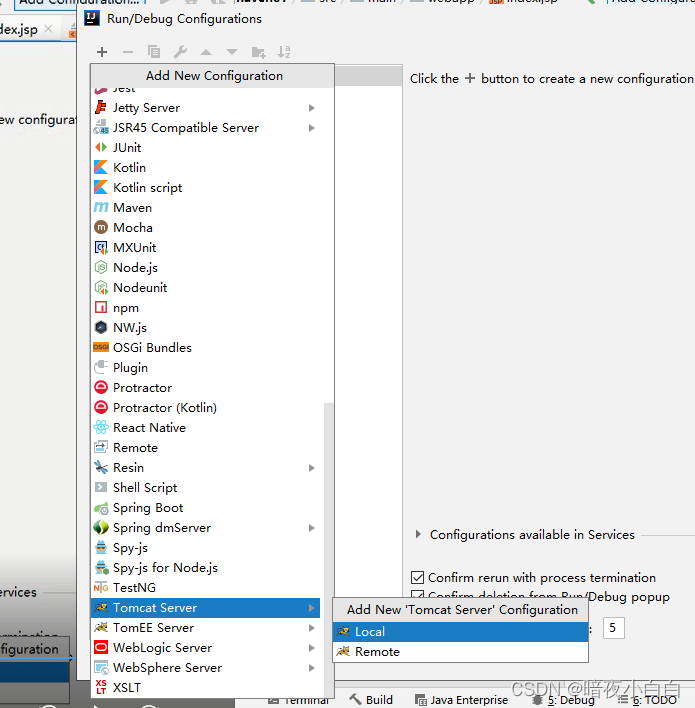Open the 5: Debug tool window tab
Image resolution: width=695 pixels, height=708 pixels.
coord(564,700)
